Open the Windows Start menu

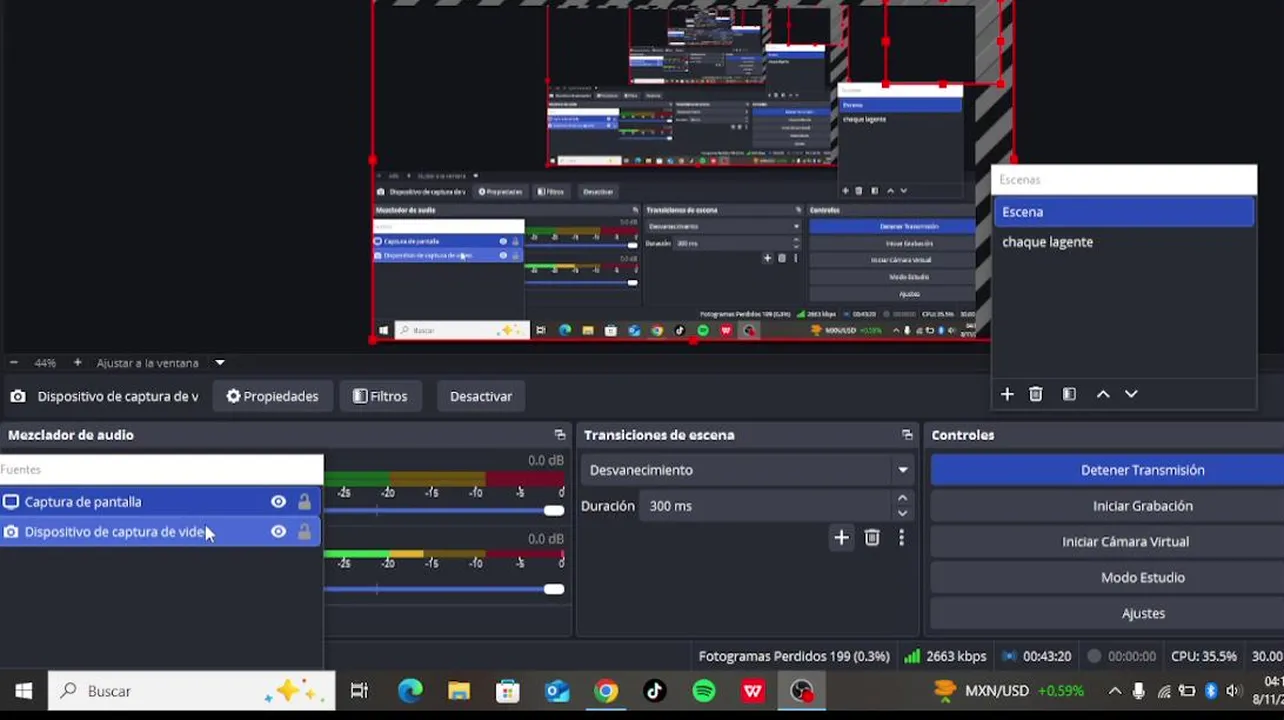click(x=23, y=691)
